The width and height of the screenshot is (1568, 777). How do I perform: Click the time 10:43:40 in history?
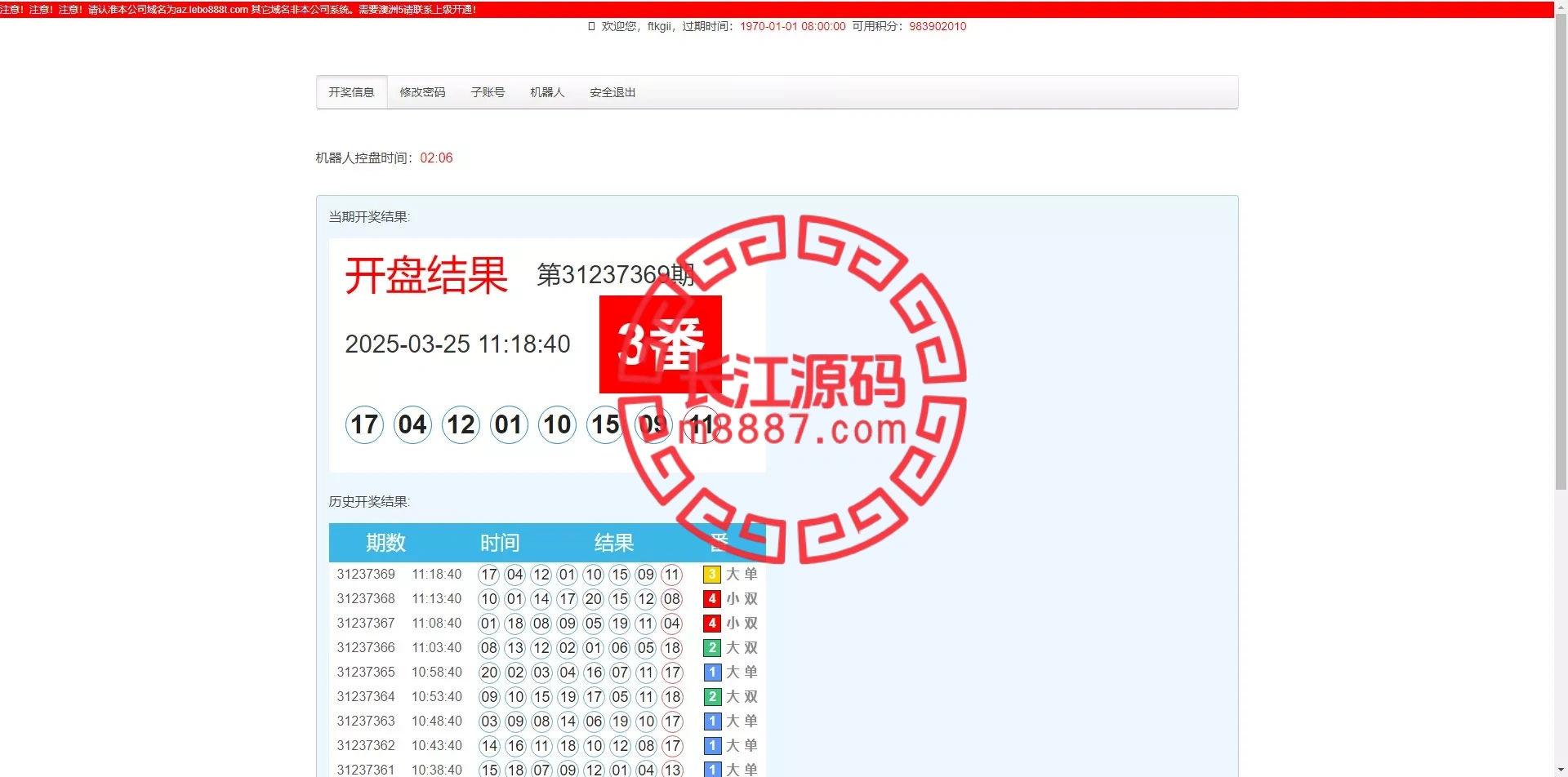(x=437, y=746)
